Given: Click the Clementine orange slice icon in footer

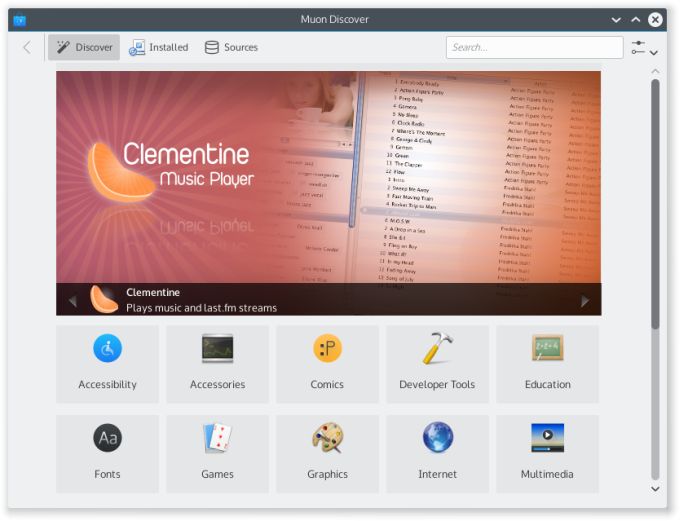Looking at the screenshot, I should 104,299.
